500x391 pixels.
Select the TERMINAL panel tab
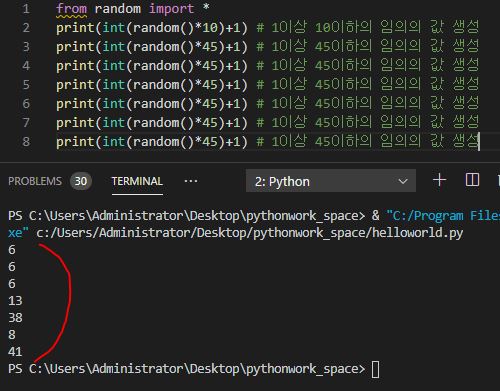tap(137, 181)
